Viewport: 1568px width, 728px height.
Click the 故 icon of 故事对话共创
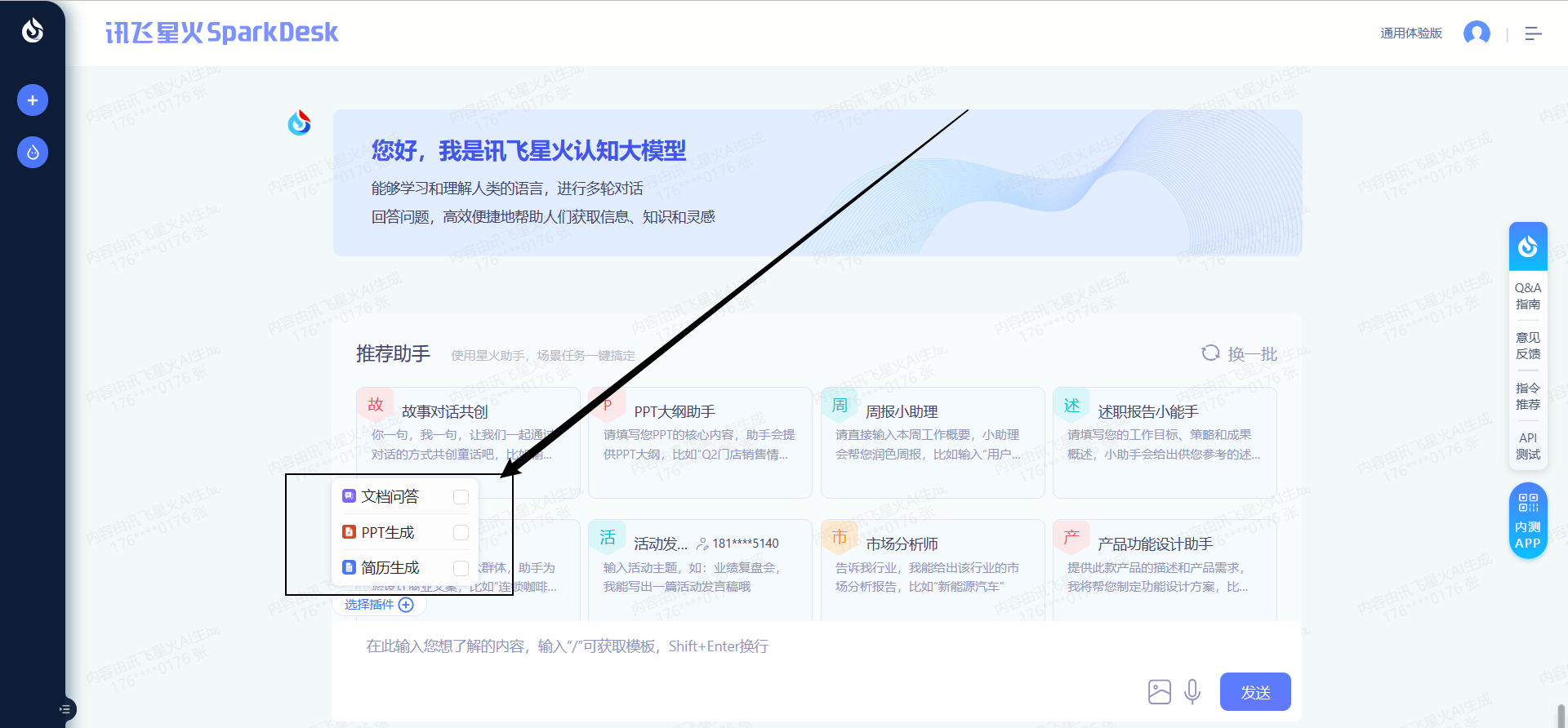(375, 405)
